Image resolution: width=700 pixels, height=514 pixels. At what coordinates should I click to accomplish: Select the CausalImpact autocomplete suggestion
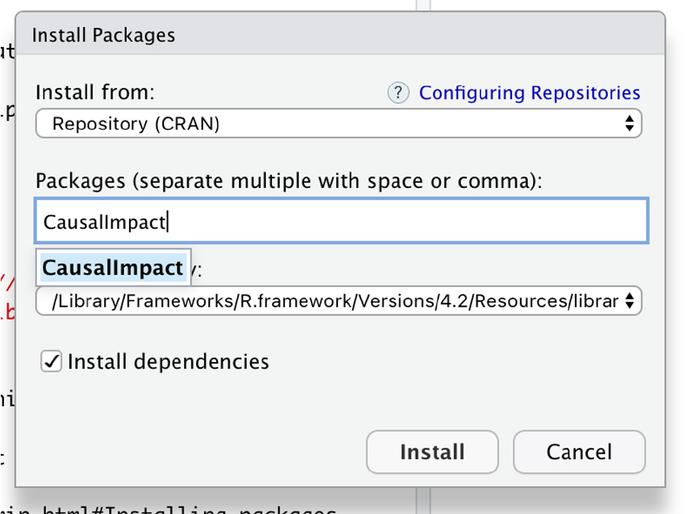pos(113,267)
